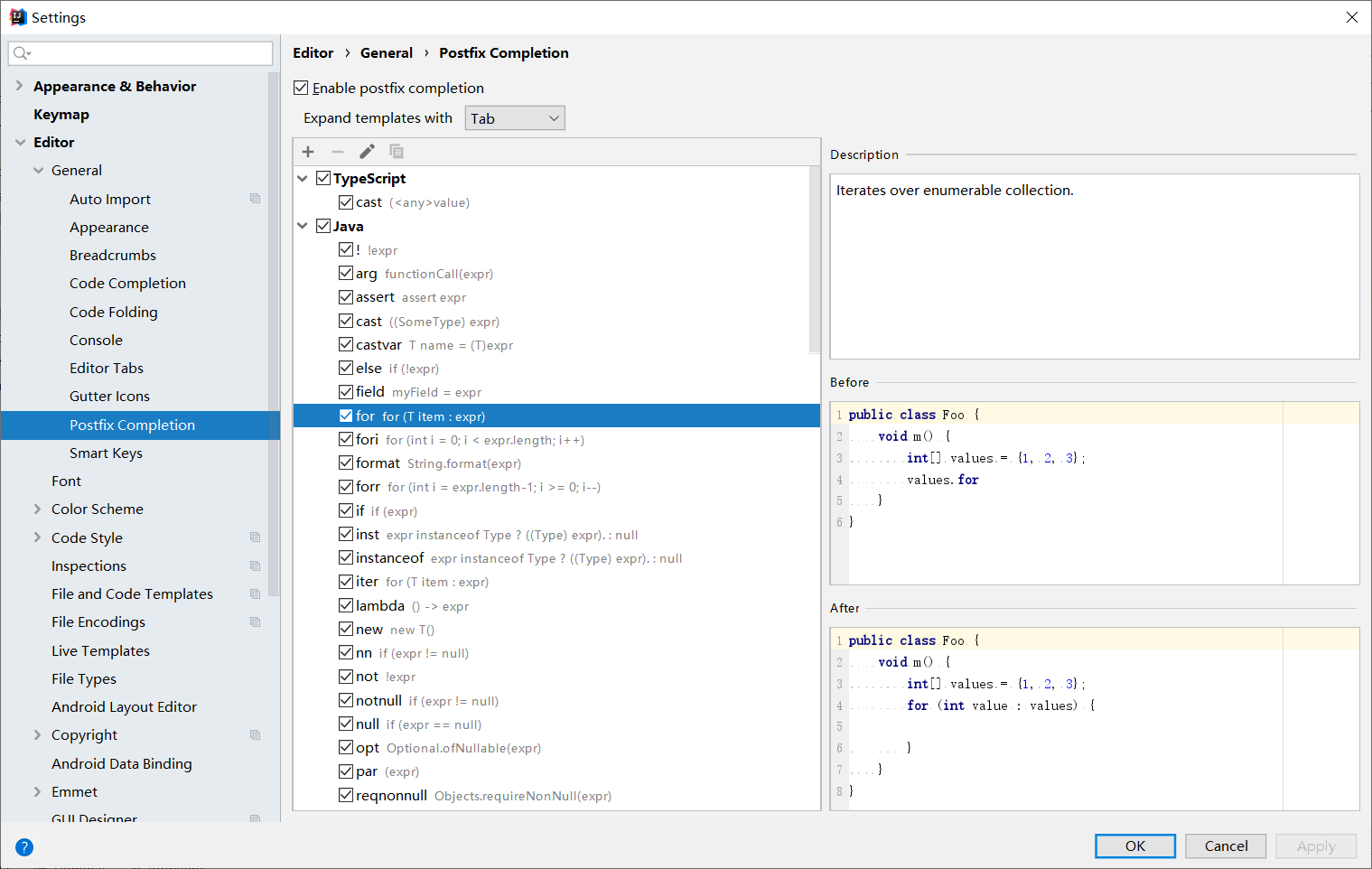Expand the Code Style section

37,537
